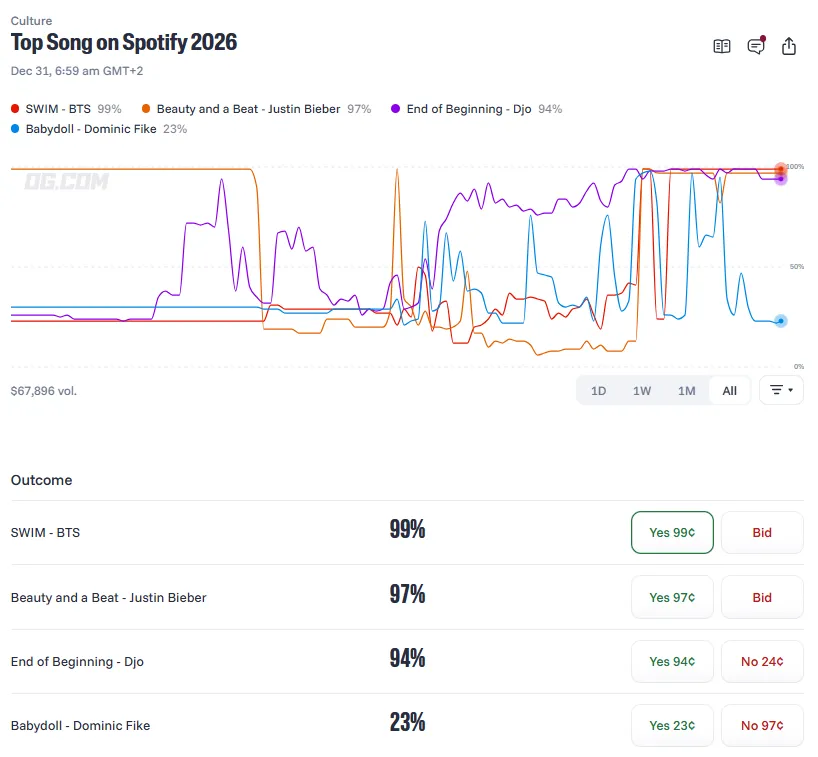
Task: Switch chart range to 1M
Action: tap(687, 391)
